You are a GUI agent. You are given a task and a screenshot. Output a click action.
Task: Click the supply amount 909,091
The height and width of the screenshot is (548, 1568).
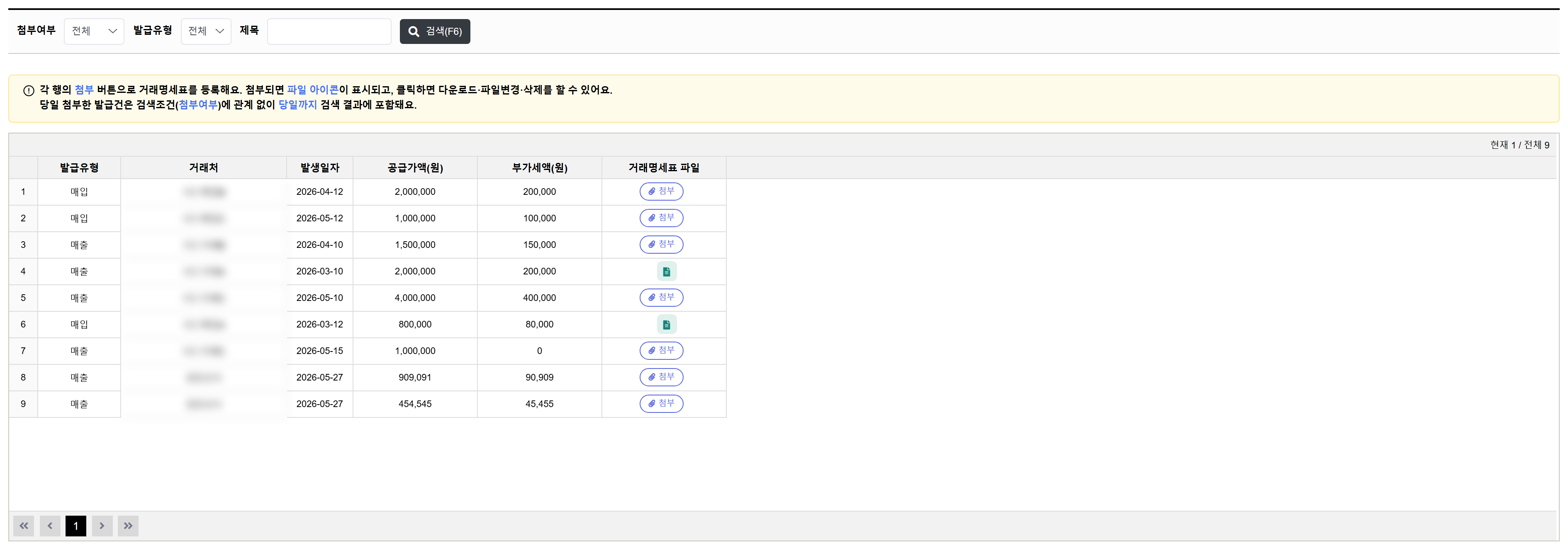[x=415, y=377]
